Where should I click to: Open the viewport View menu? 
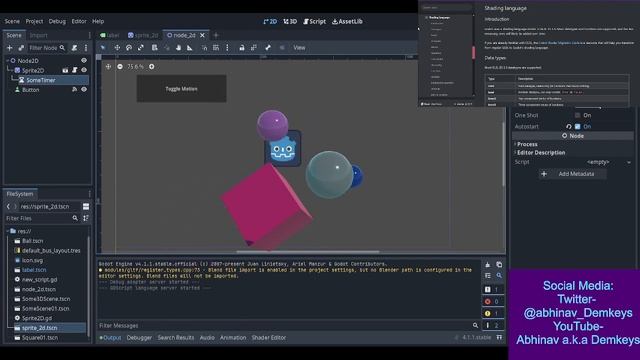[x=299, y=48]
